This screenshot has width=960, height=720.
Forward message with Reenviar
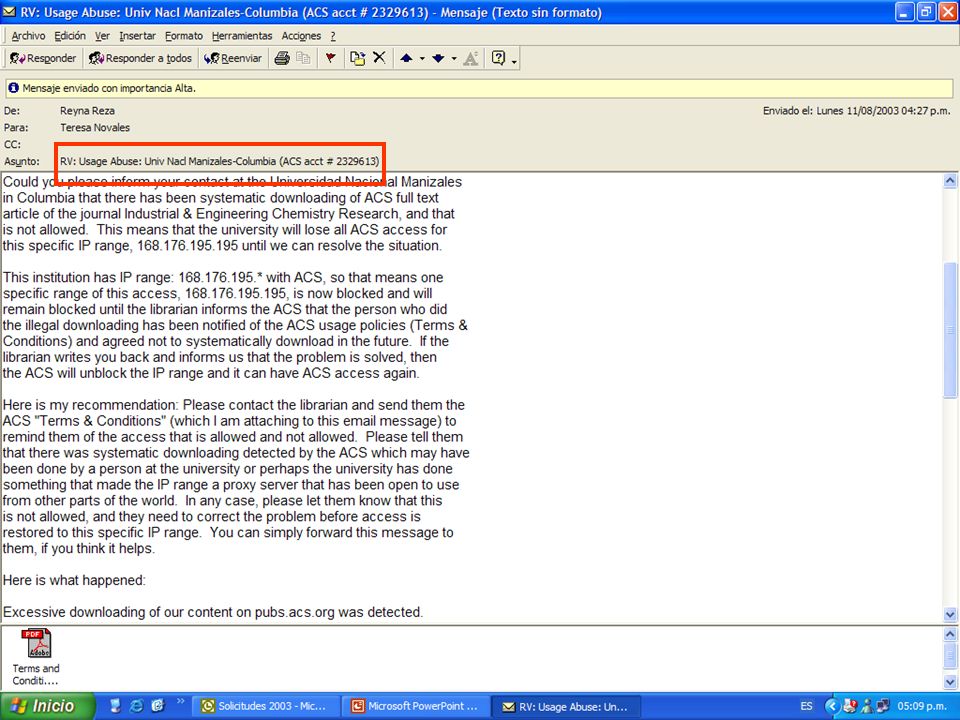click(x=233, y=58)
